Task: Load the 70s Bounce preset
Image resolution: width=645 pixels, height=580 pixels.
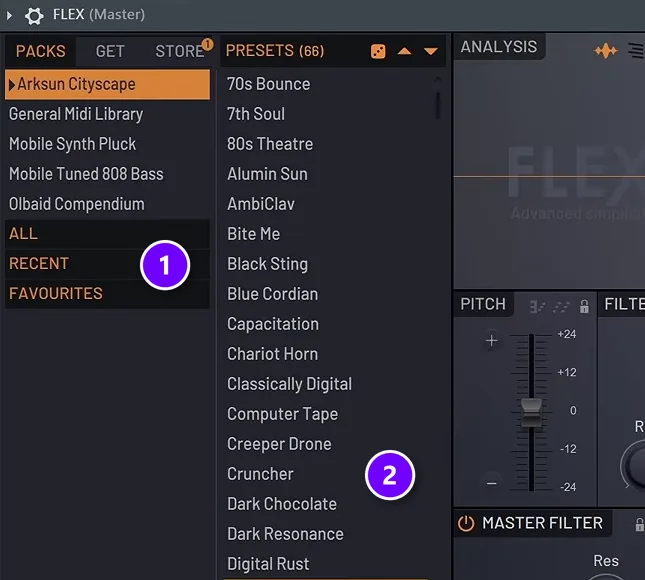Action: coord(268,84)
